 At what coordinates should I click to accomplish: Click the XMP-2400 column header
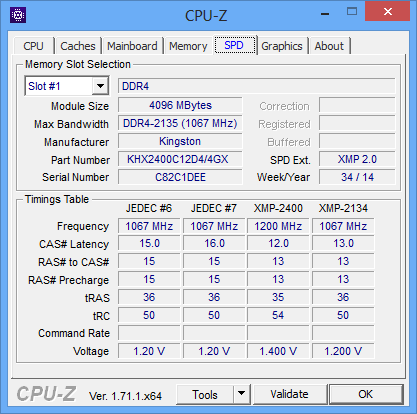[x=278, y=208]
